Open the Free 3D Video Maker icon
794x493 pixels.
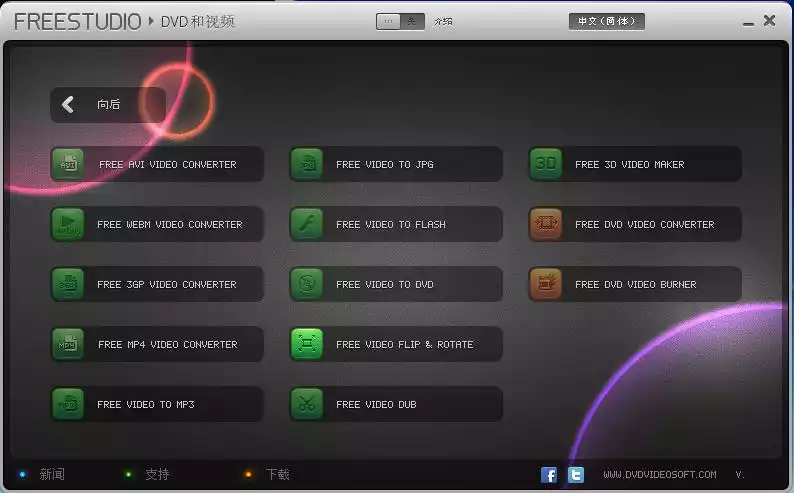(x=546, y=164)
